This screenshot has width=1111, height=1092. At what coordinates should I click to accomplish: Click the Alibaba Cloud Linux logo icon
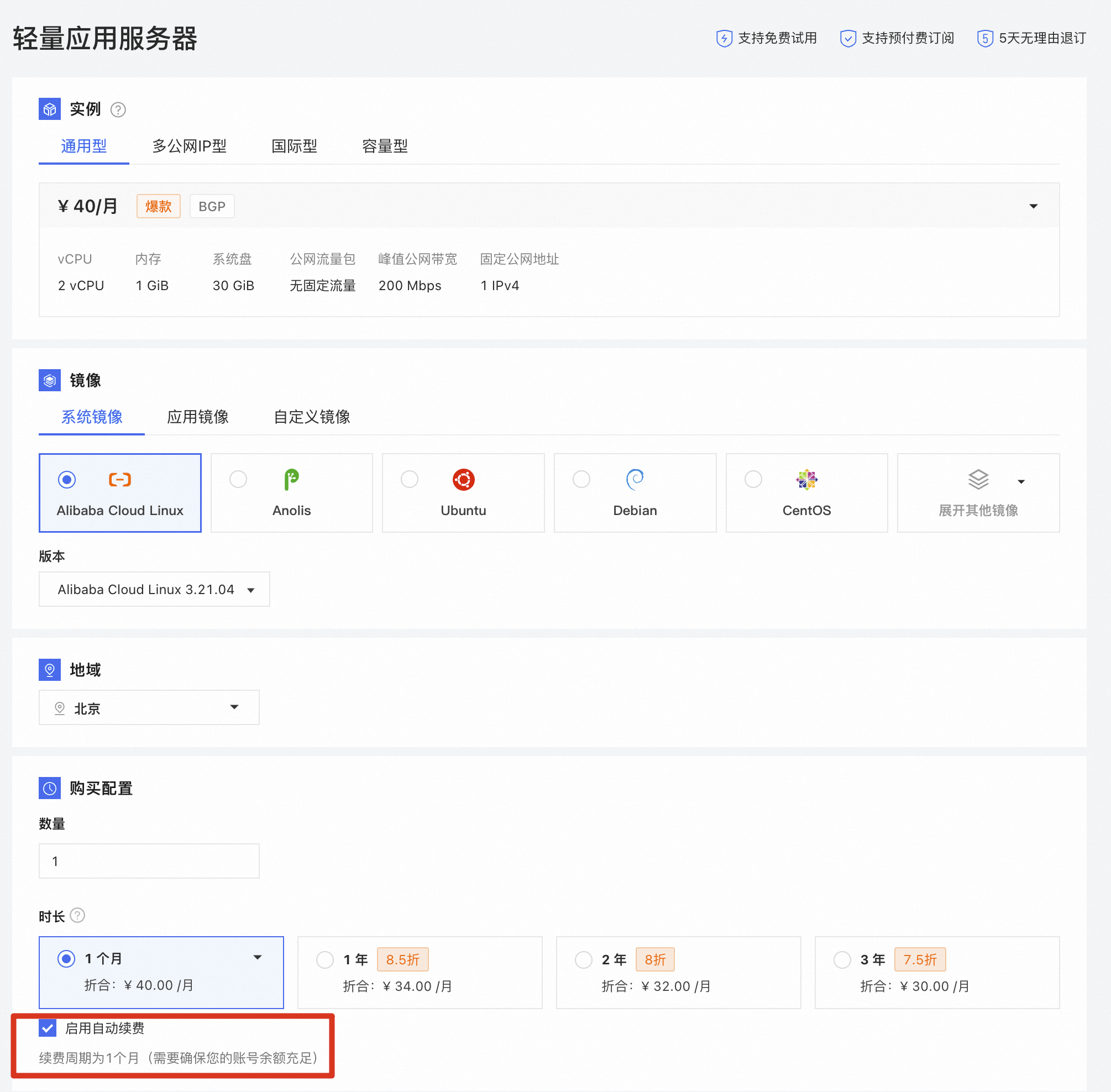[x=120, y=480]
